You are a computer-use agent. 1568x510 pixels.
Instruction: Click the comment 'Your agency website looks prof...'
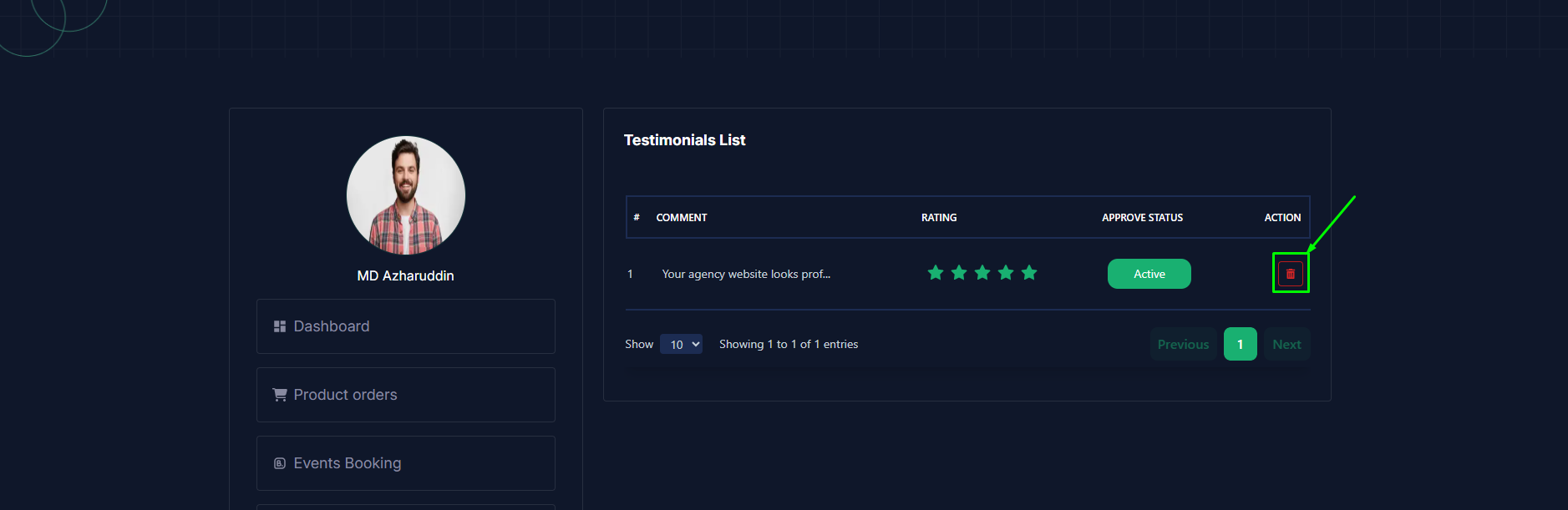coord(746,274)
